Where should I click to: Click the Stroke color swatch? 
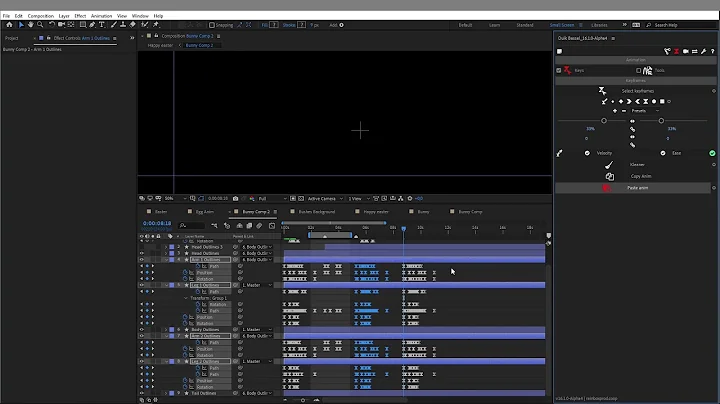(x=301, y=25)
